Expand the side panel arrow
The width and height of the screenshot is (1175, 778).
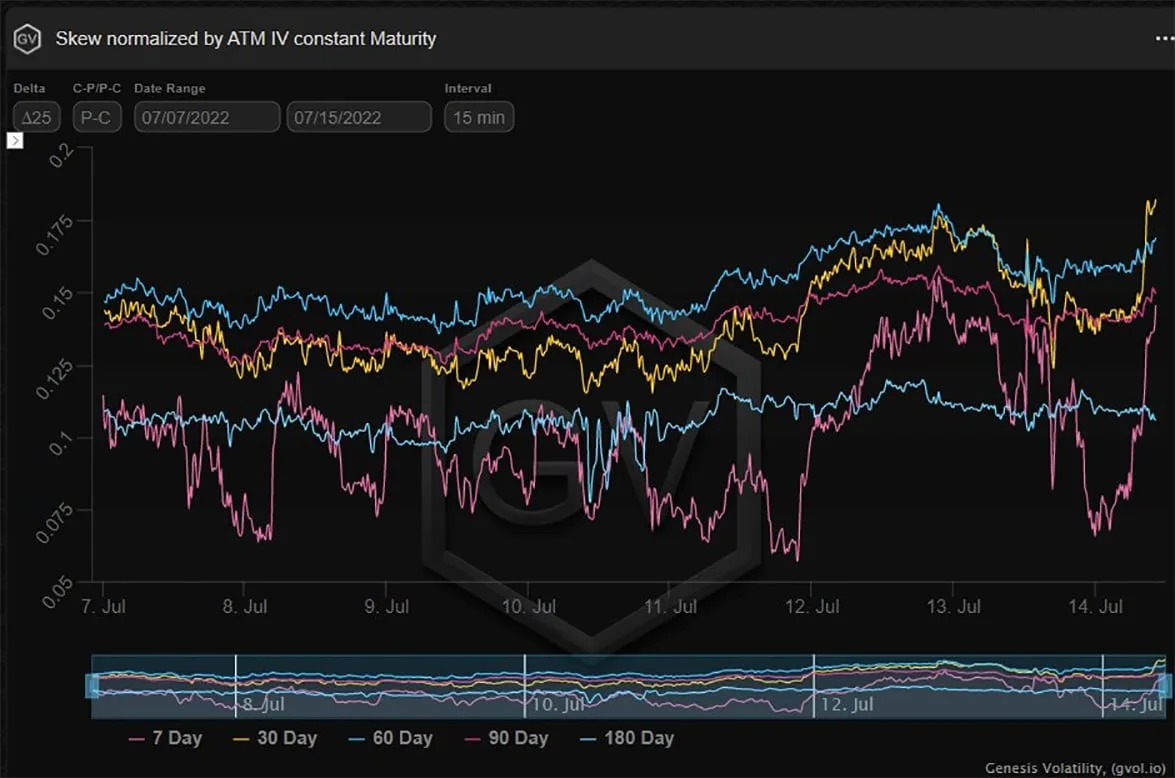pos(14,141)
